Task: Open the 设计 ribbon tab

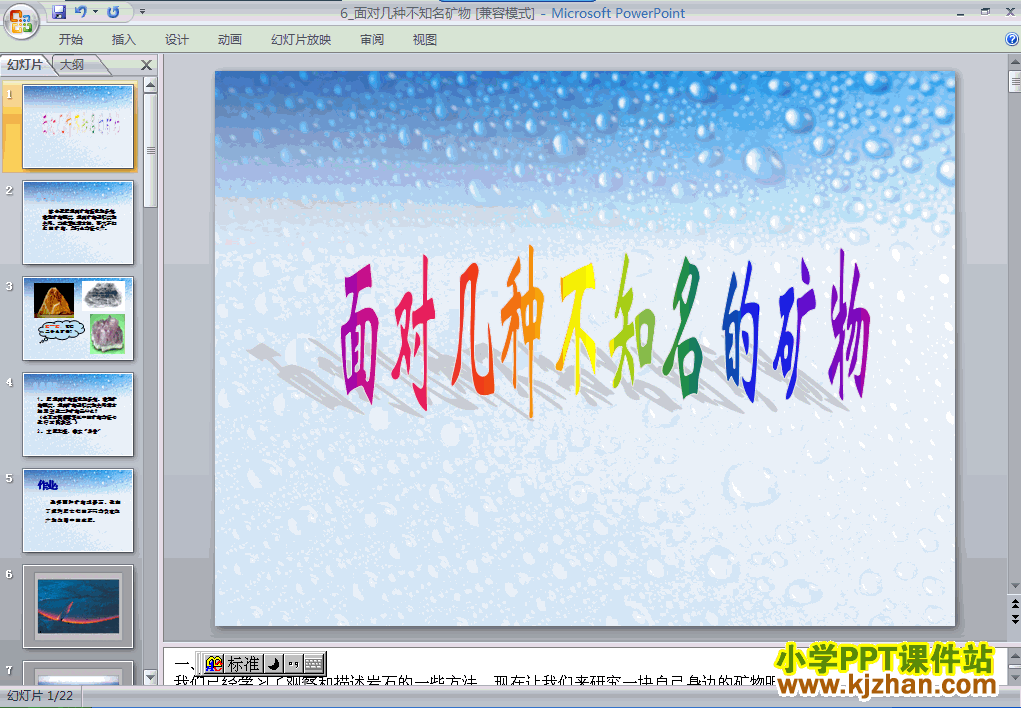Action: click(x=176, y=40)
